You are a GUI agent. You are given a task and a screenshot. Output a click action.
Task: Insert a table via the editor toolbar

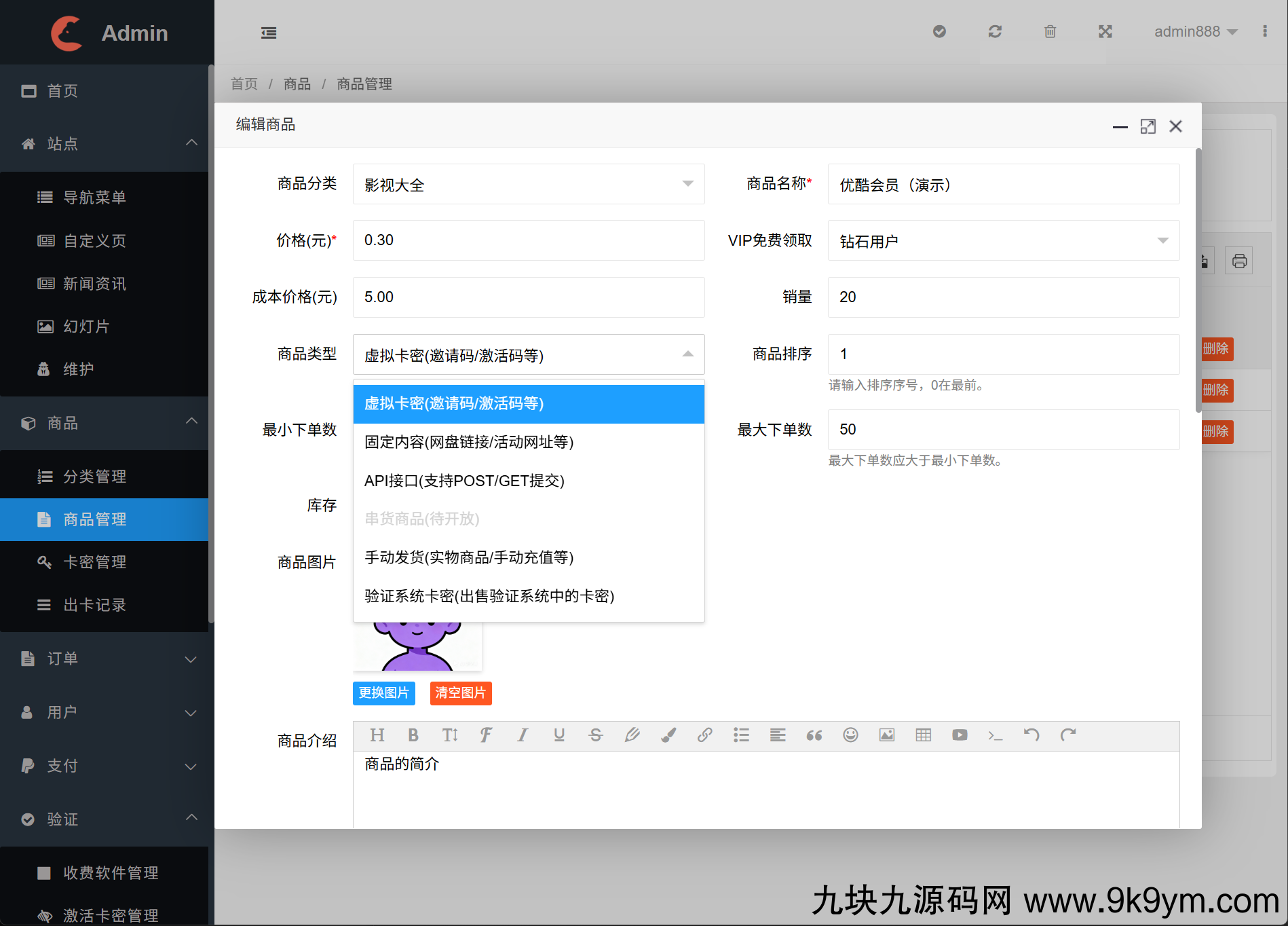(x=923, y=735)
